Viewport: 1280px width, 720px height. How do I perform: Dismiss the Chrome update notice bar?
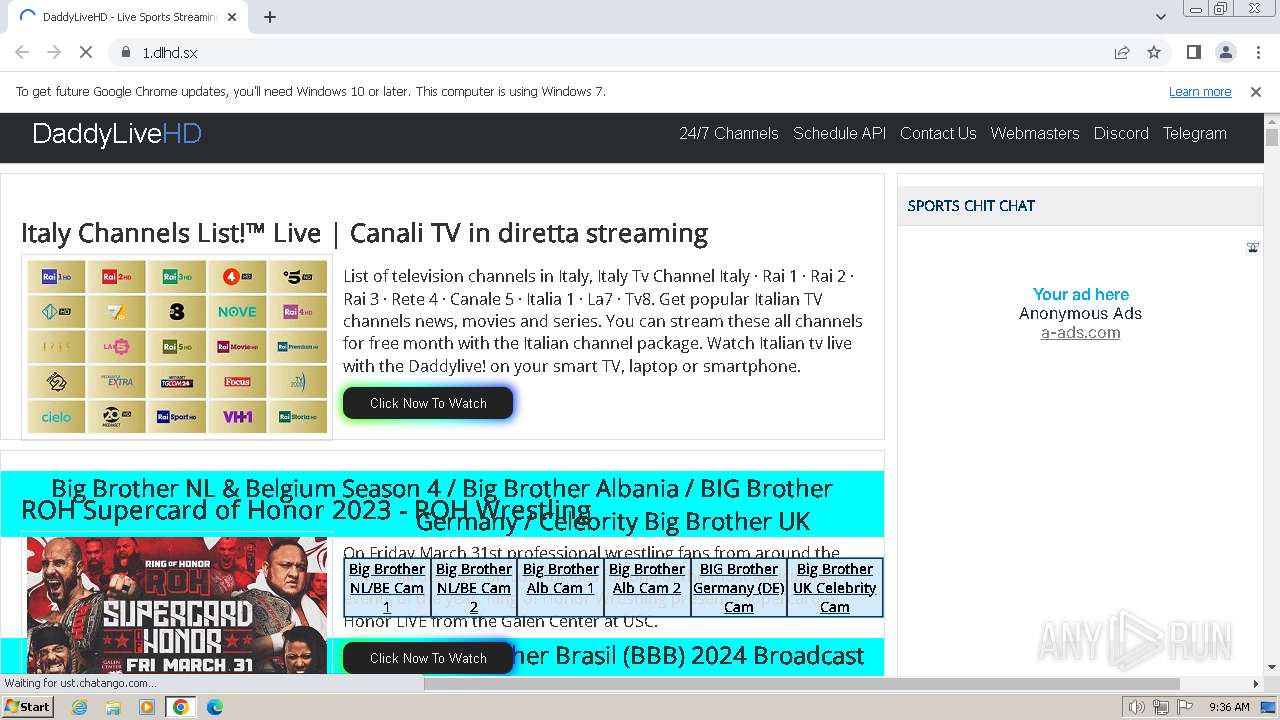tap(1256, 92)
